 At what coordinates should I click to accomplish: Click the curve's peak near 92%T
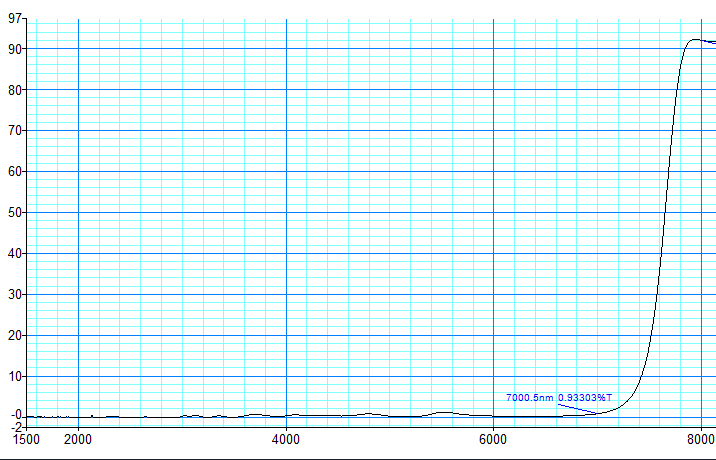click(695, 40)
